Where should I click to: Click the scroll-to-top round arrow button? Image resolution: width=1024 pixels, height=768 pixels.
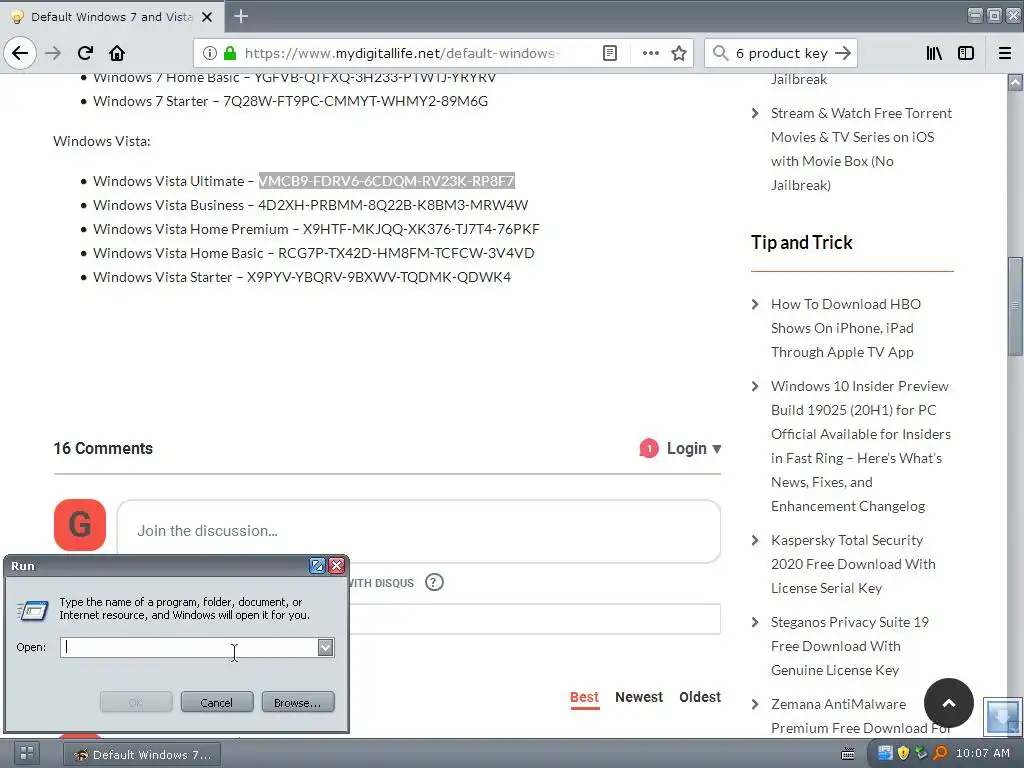(949, 703)
